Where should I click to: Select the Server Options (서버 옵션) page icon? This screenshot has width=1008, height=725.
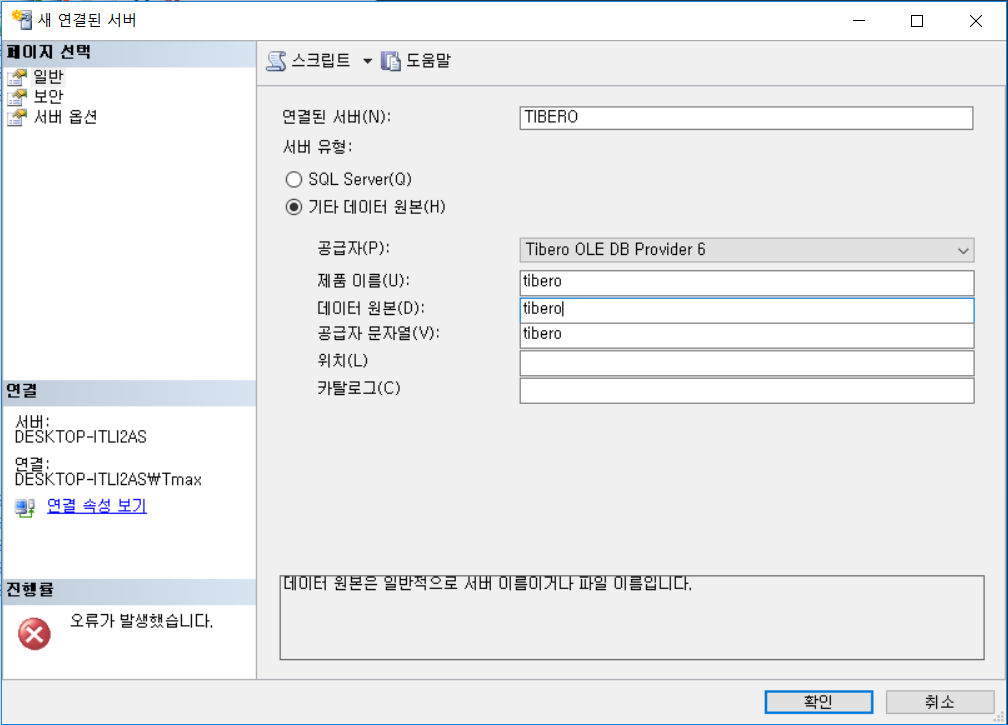pyautogui.click(x=17, y=118)
